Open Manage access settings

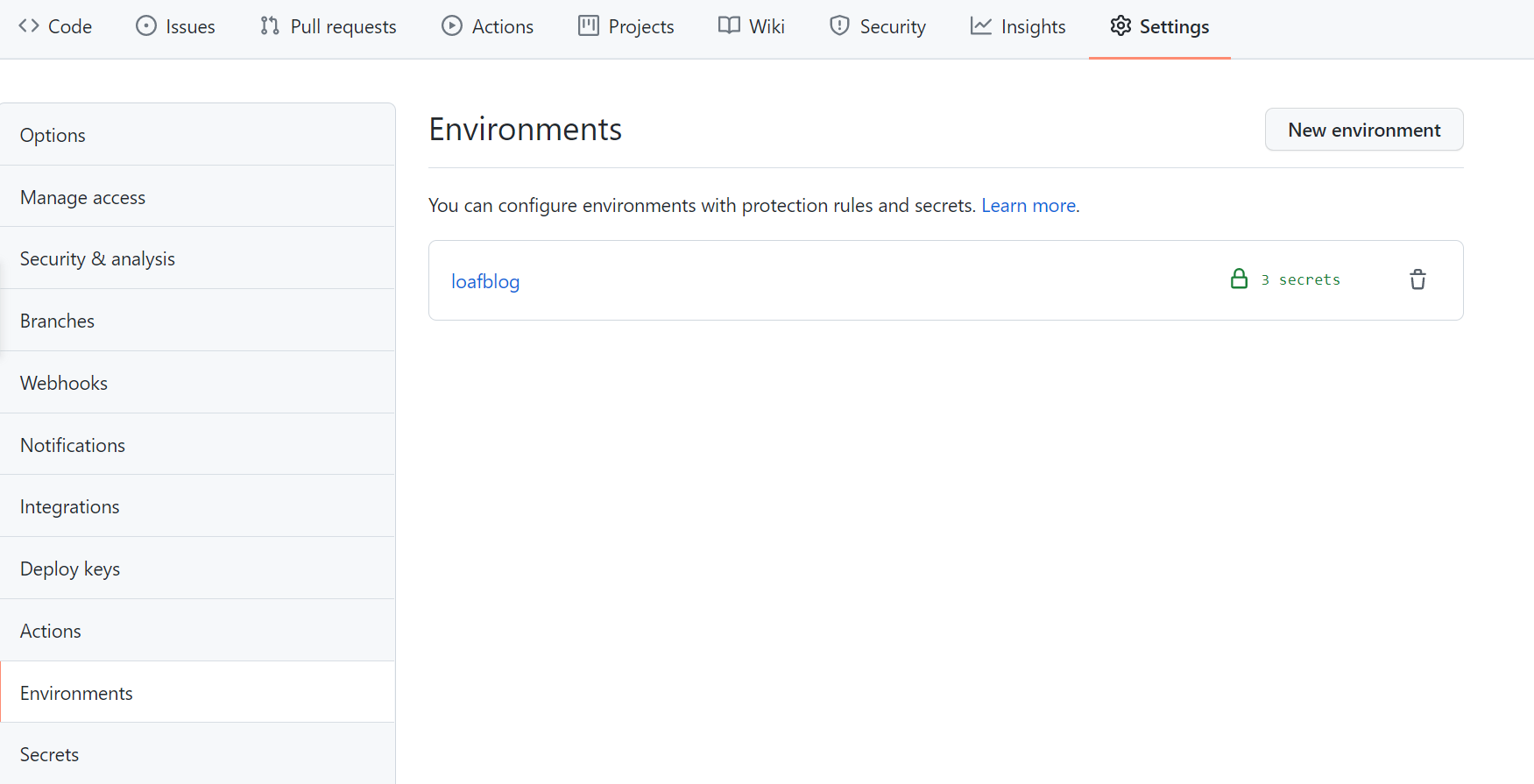coord(198,197)
